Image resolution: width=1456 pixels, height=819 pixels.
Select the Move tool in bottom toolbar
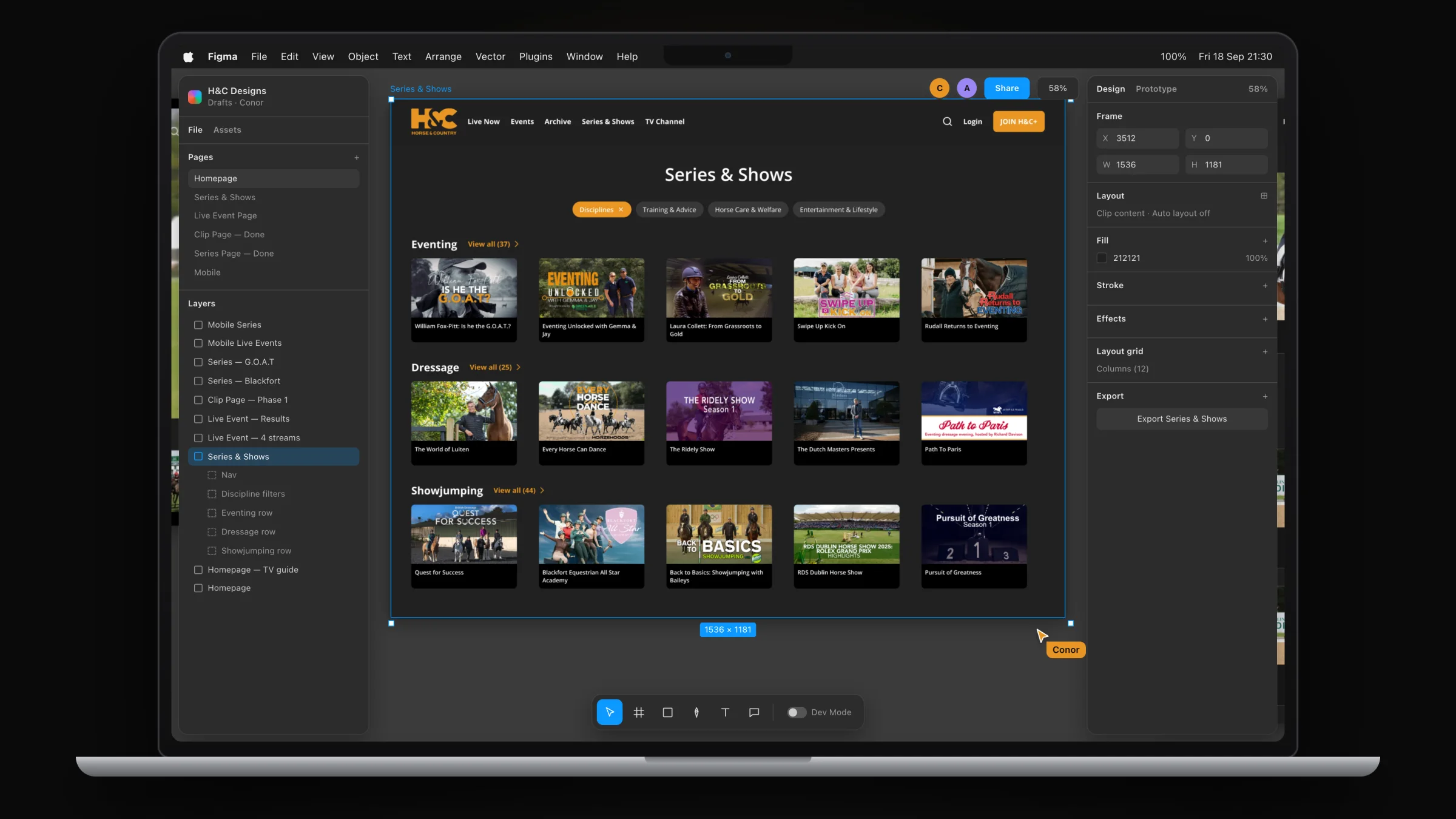(x=609, y=712)
